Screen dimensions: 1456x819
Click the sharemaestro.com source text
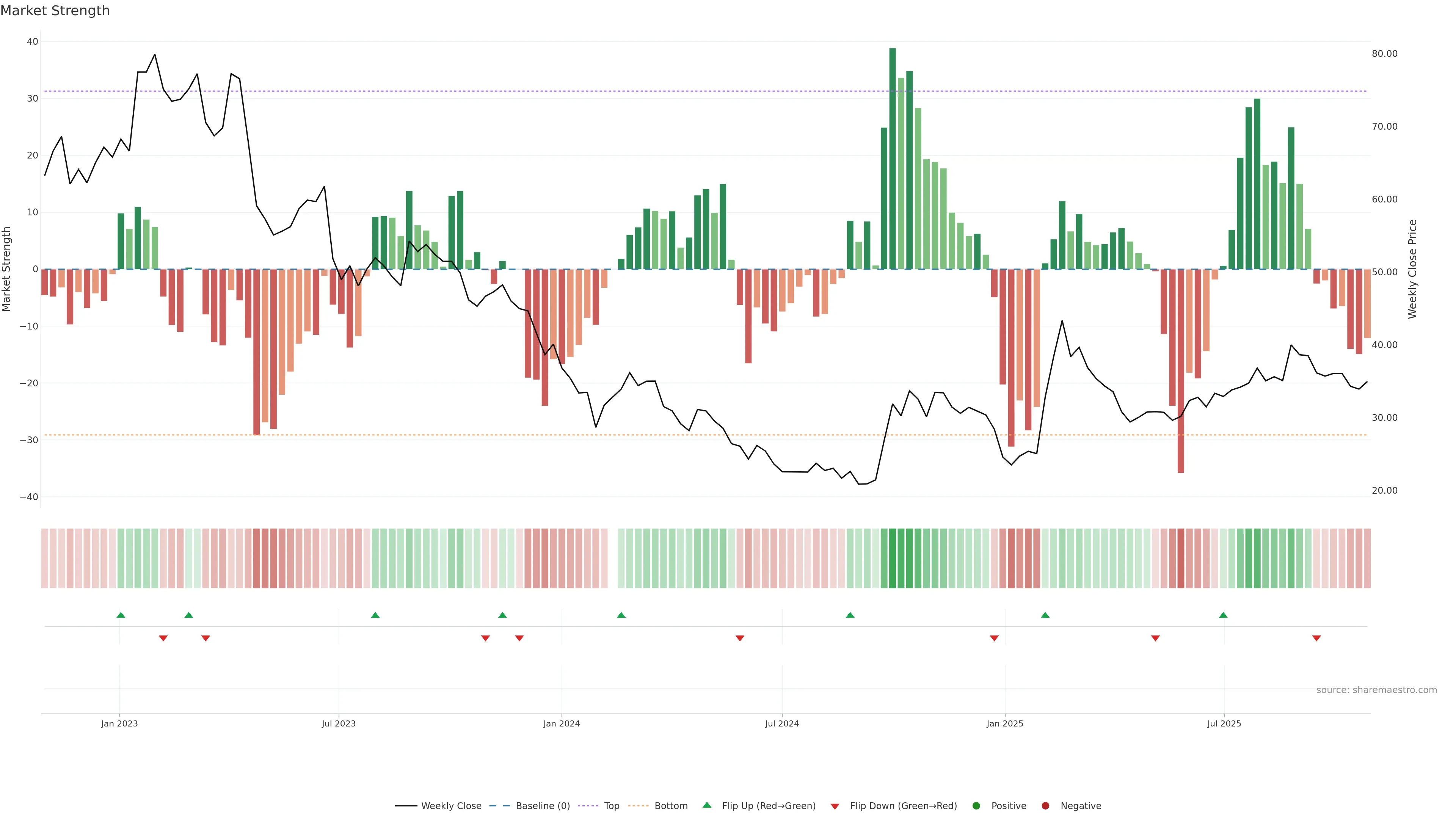tap(1376, 690)
